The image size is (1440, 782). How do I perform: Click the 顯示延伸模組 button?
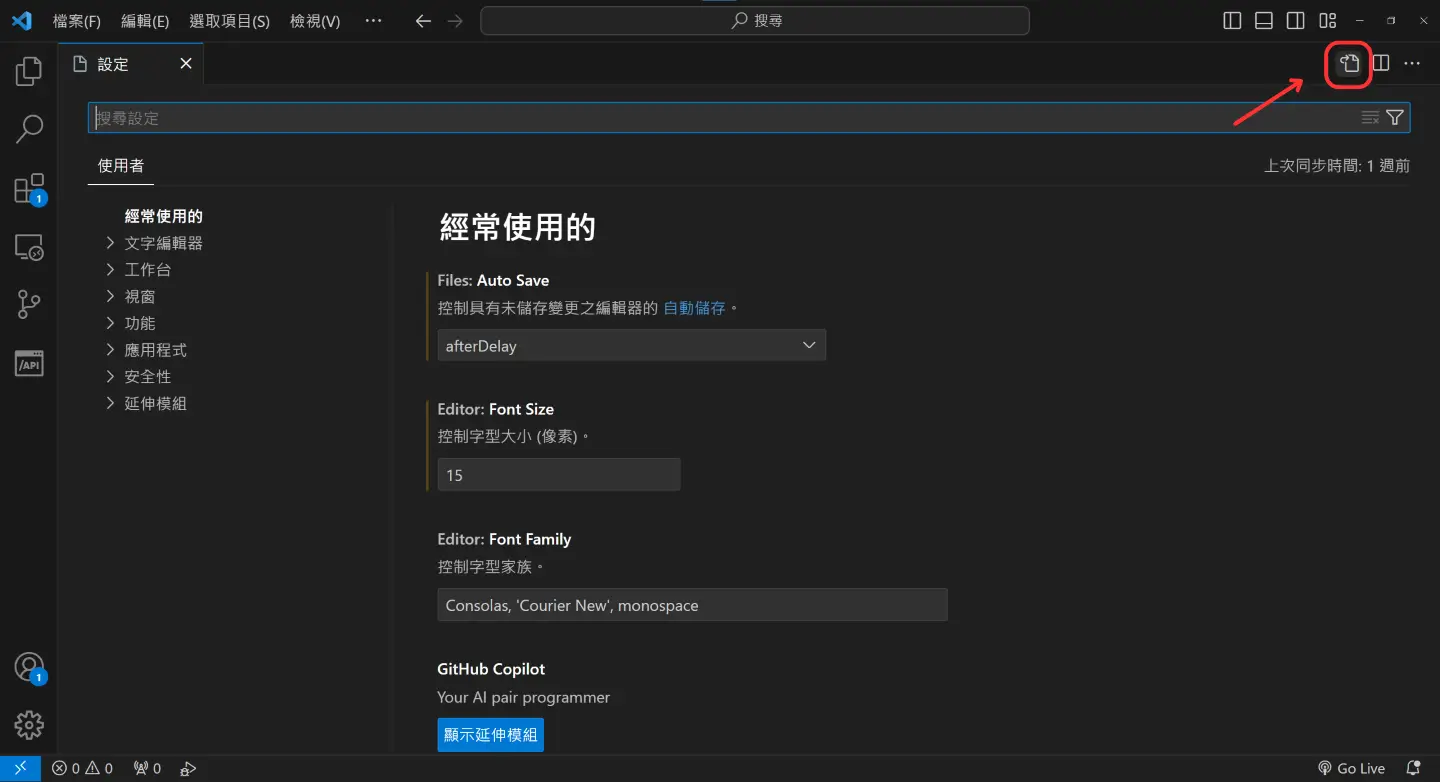click(490, 734)
